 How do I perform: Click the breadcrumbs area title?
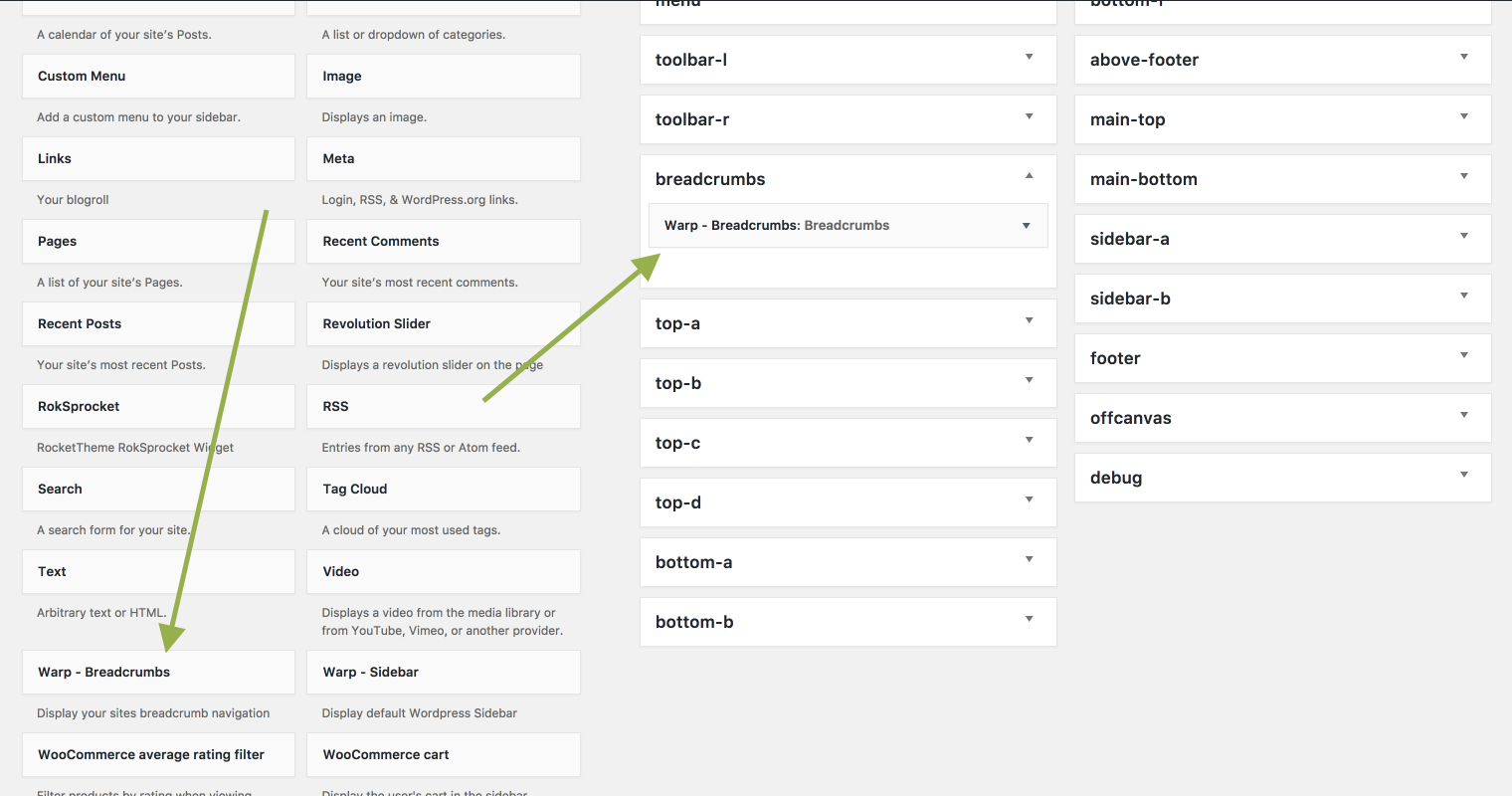[710, 179]
